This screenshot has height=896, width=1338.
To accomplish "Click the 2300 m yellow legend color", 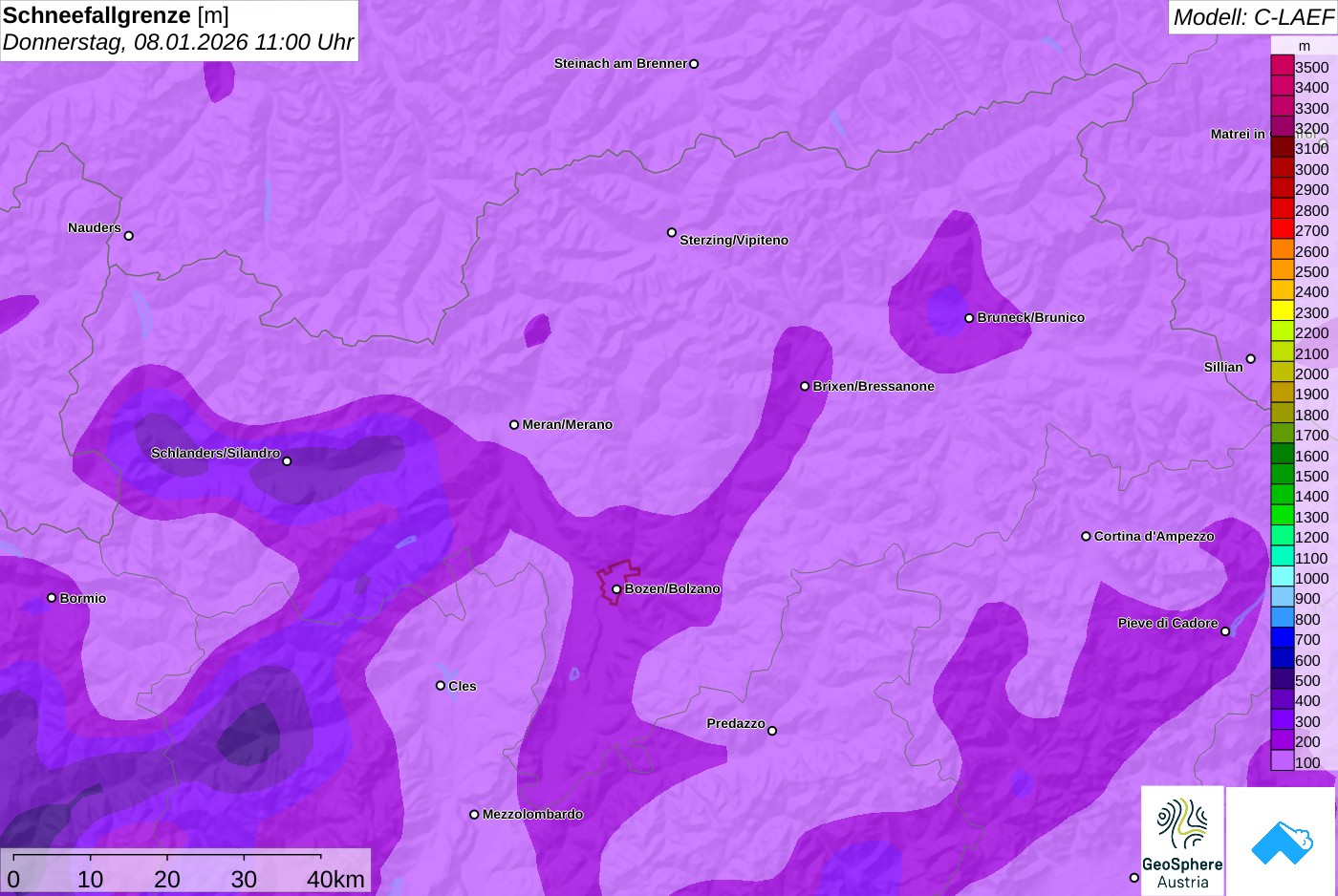I will pyautogui.click(x=1282, y=310).
